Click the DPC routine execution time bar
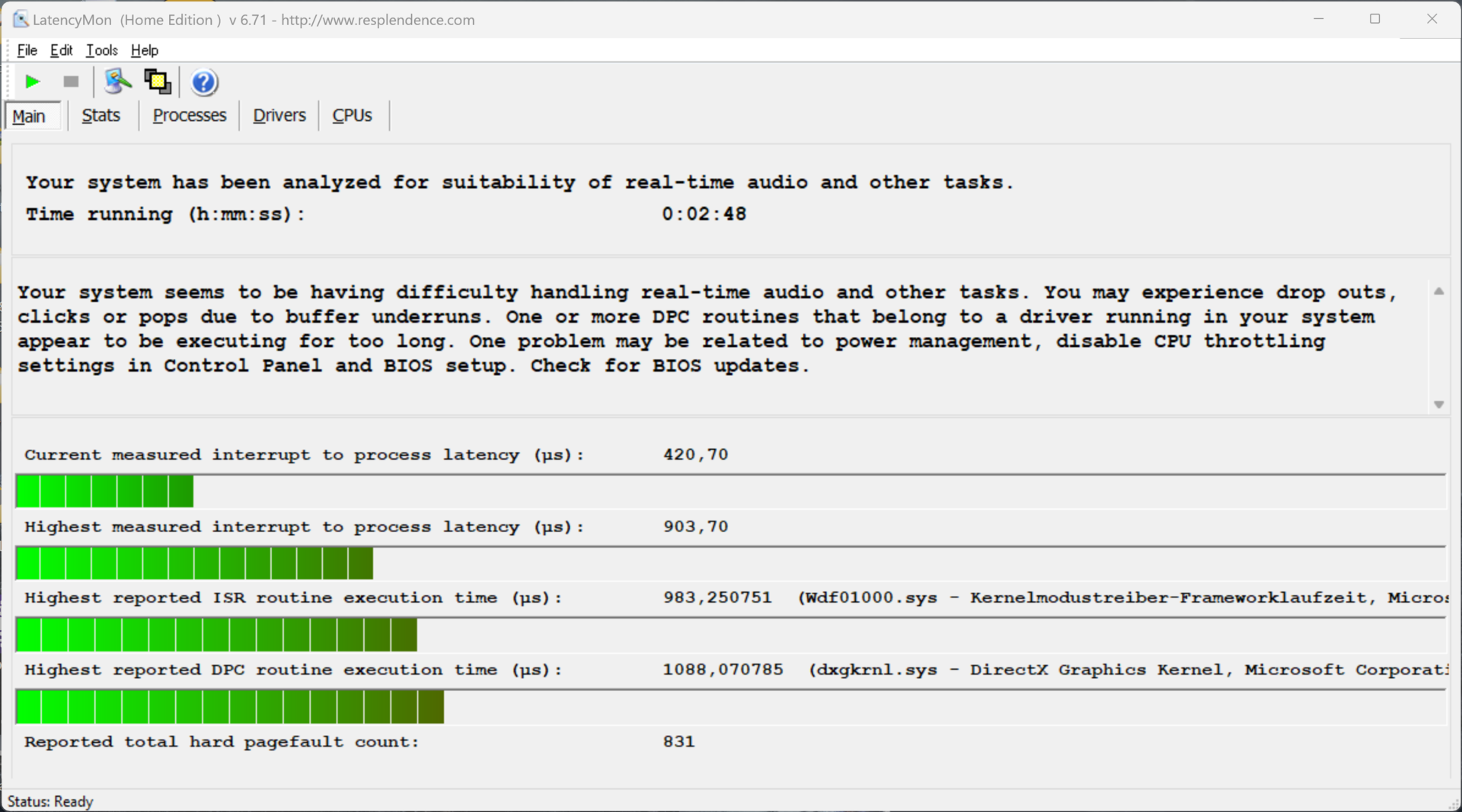This screenshot has width=1462, height=812. (730, 707)
